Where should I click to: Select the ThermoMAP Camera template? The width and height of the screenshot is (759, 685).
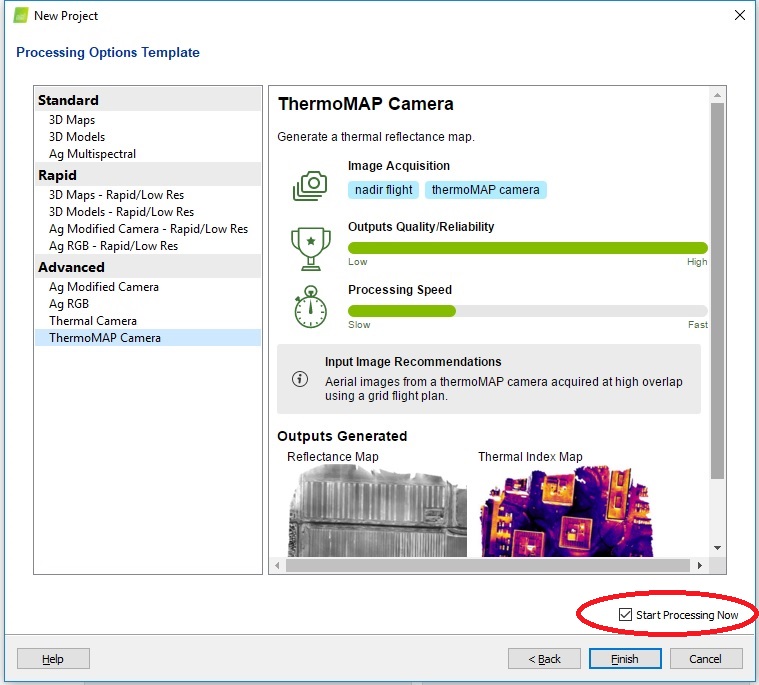pos(148,337)
